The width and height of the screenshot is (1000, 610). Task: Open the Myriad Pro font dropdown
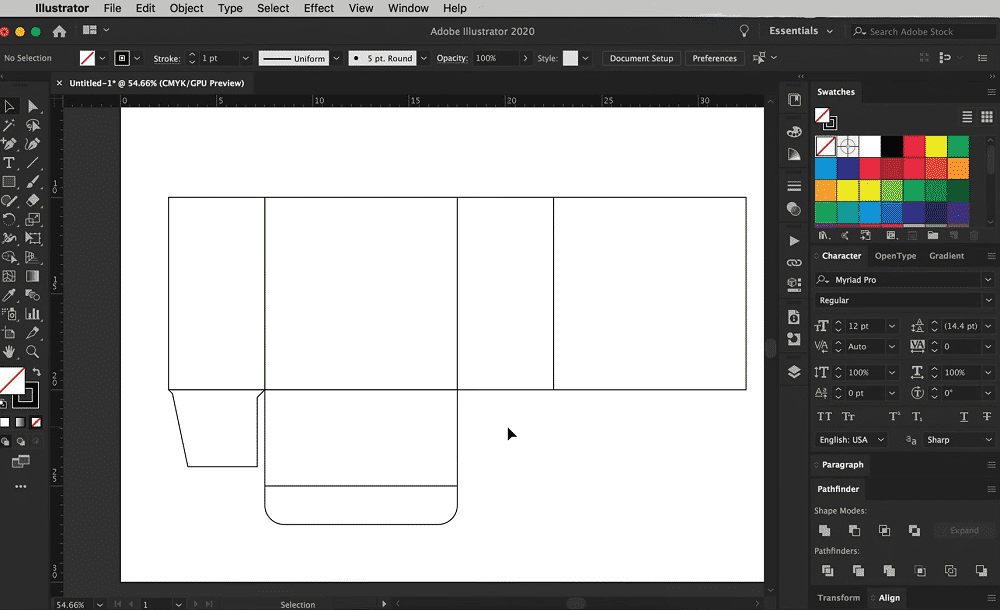pos(987,280)
